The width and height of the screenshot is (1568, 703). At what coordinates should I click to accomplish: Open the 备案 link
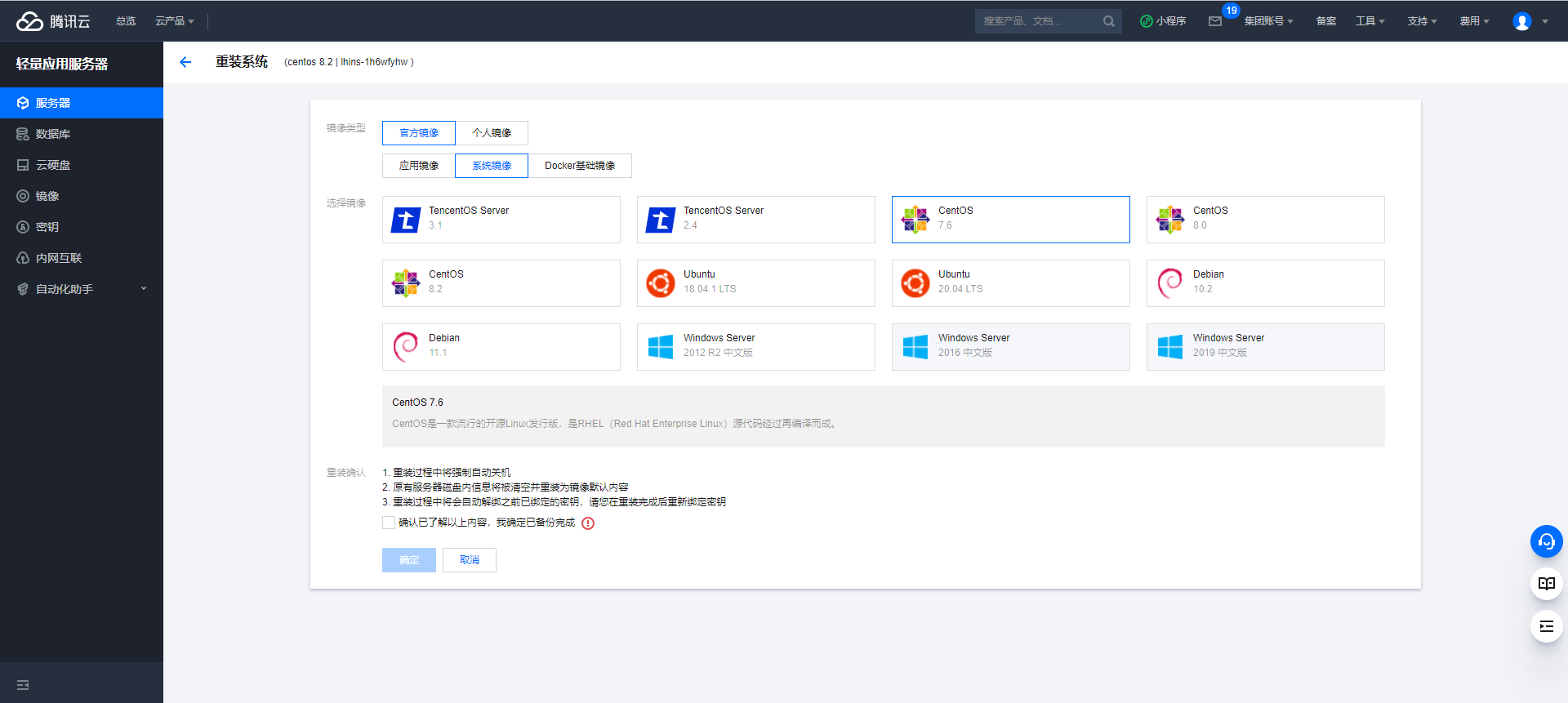click(x=1326, y=21)
